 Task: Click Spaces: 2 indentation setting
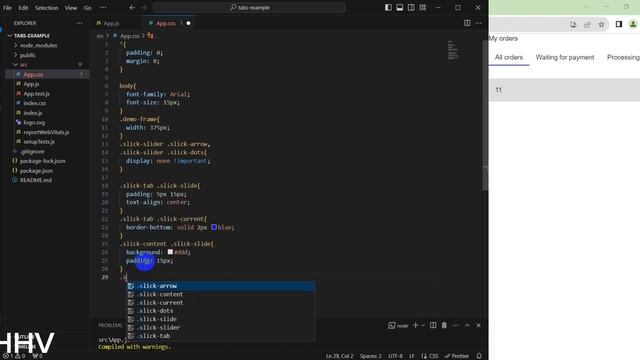[371, 356]
